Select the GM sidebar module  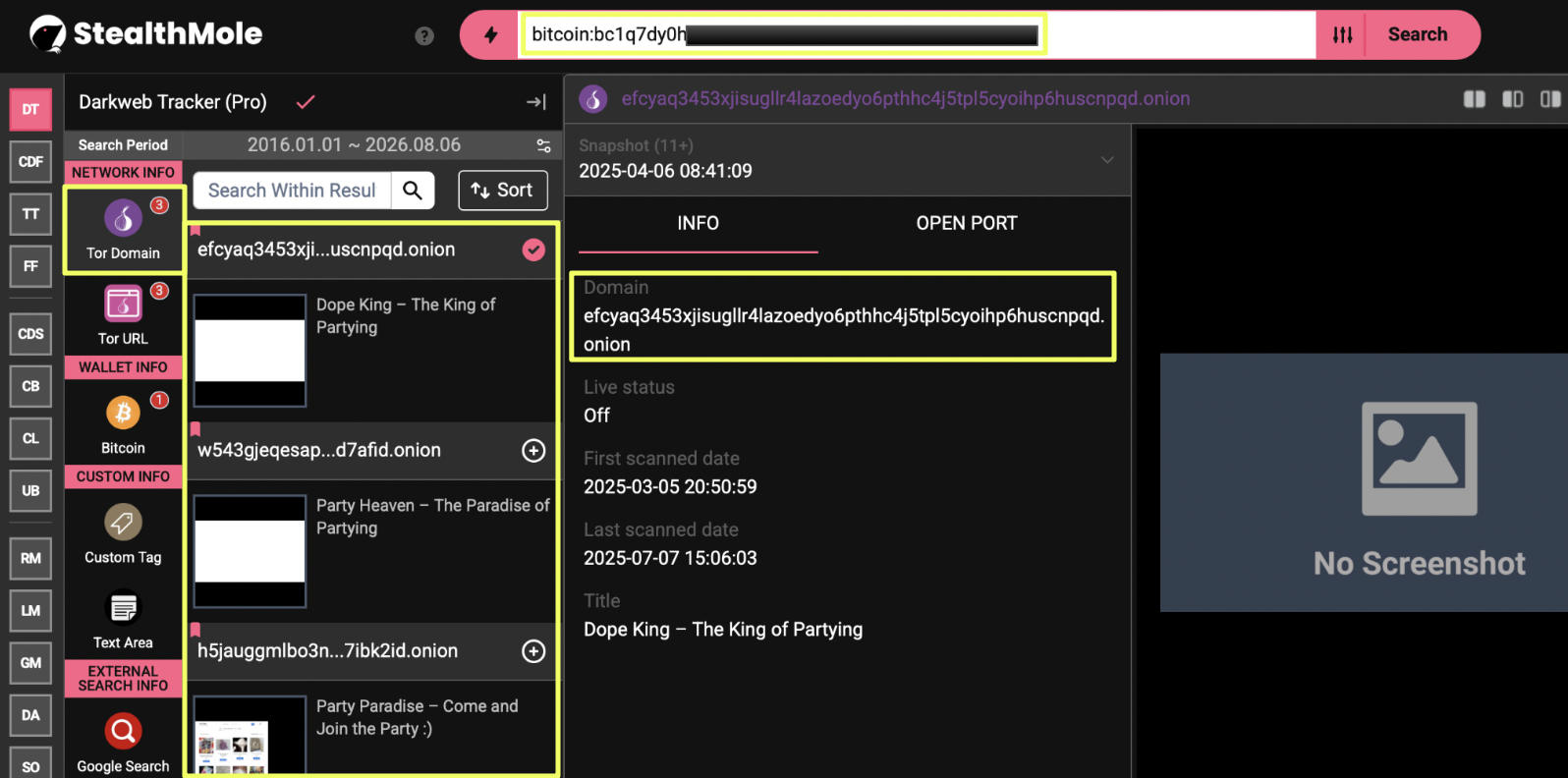tap(30, 663)
